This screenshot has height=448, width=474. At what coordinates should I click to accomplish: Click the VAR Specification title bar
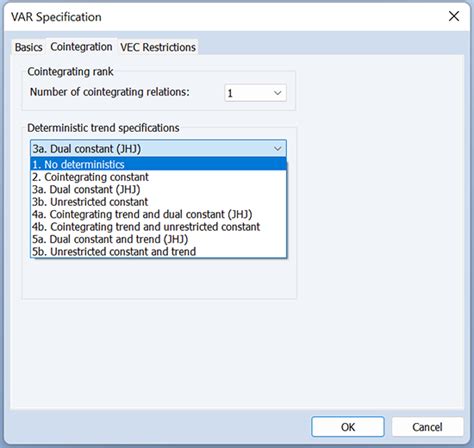pos(227,17)
